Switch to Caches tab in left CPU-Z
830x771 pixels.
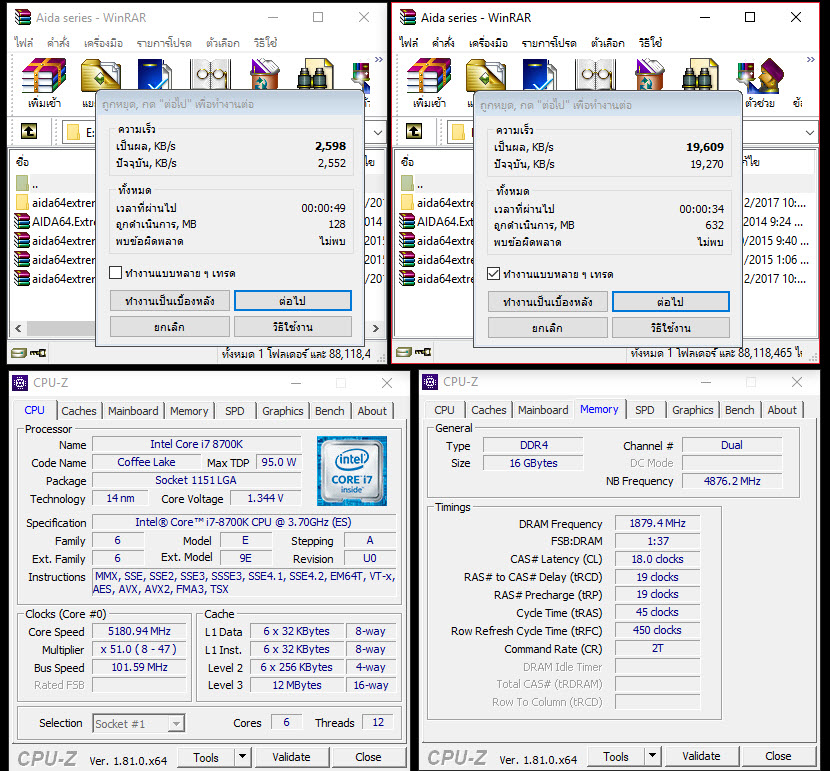(79, 411)
